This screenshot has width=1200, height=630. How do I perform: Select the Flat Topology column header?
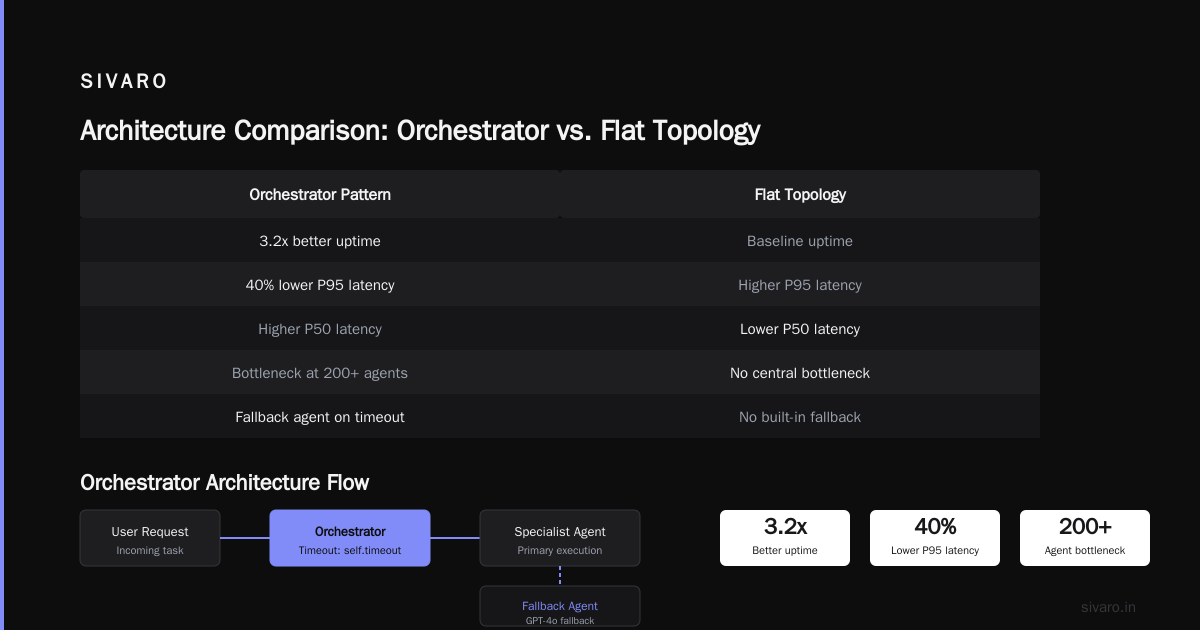click(x=800, y=194)
